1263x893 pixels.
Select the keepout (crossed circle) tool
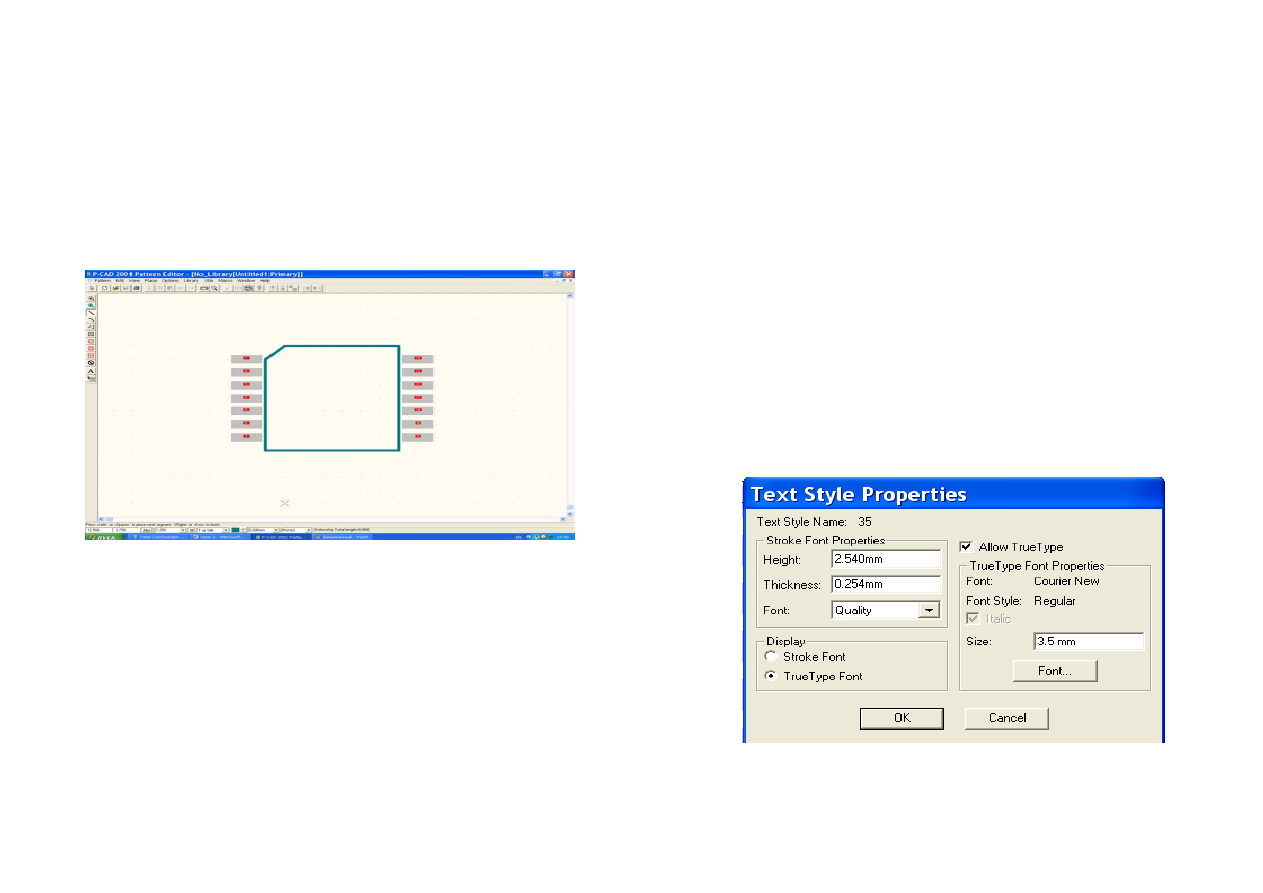[91, 363]
